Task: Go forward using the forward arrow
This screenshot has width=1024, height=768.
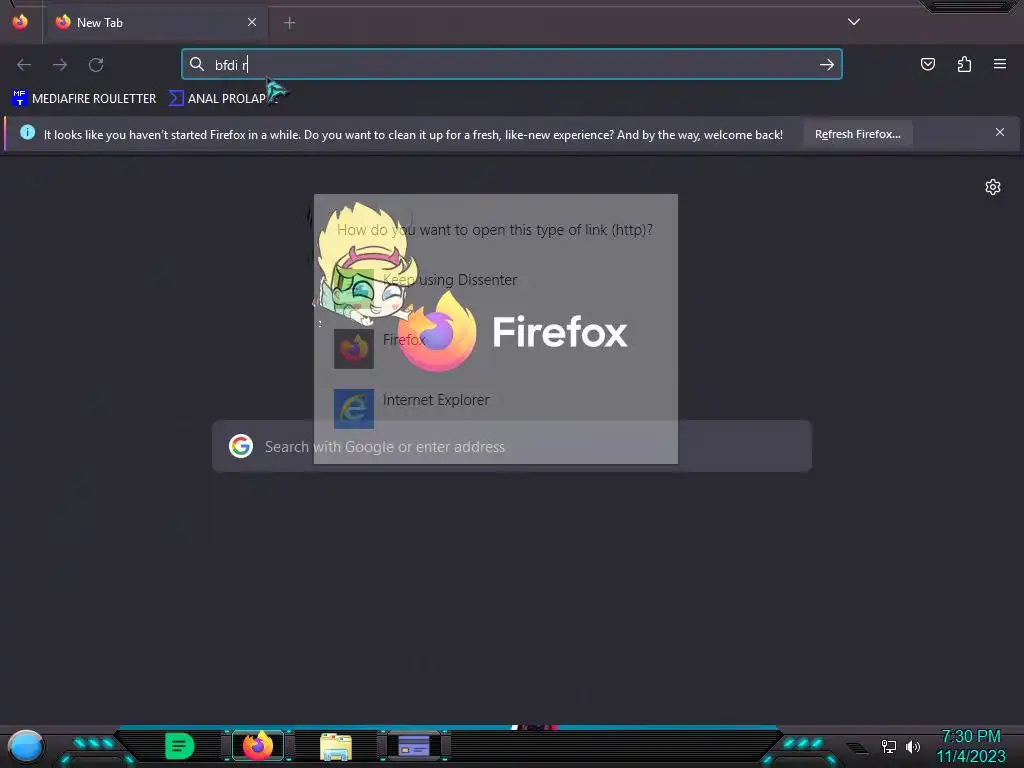Action: click(x=60, y=65)
